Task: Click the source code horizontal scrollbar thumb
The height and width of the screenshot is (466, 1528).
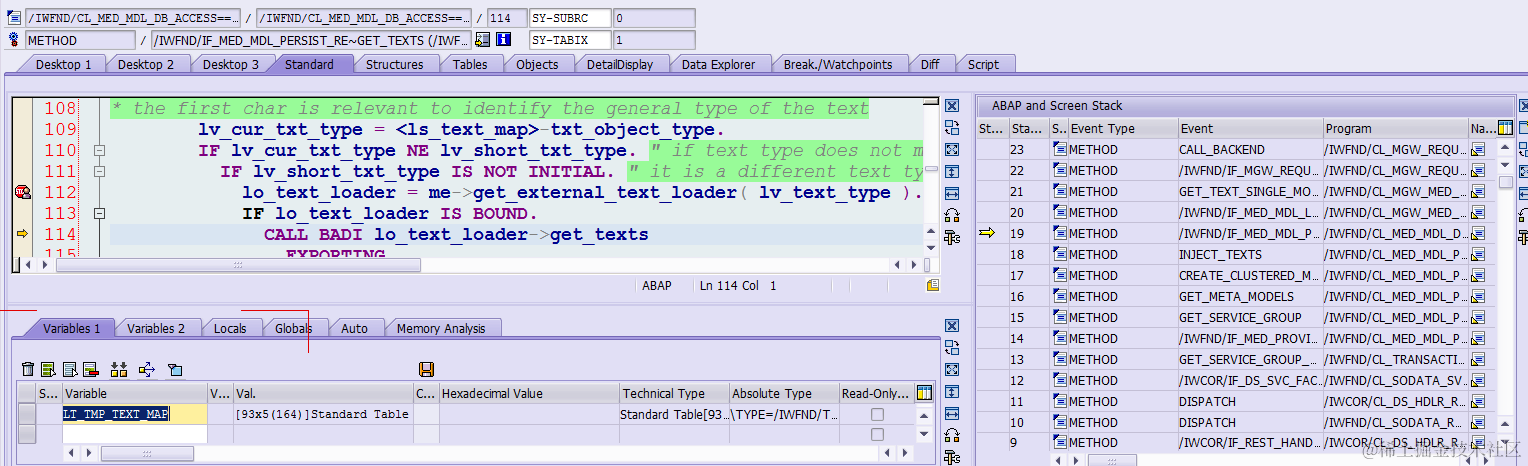Action: [x=236, y=265]
